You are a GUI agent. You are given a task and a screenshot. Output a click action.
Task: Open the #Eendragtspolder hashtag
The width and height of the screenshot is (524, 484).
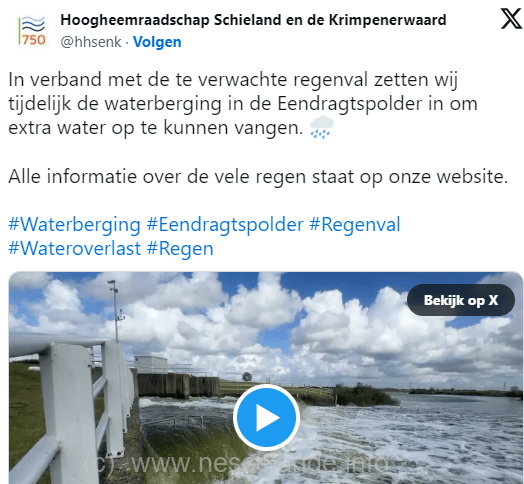225,224
